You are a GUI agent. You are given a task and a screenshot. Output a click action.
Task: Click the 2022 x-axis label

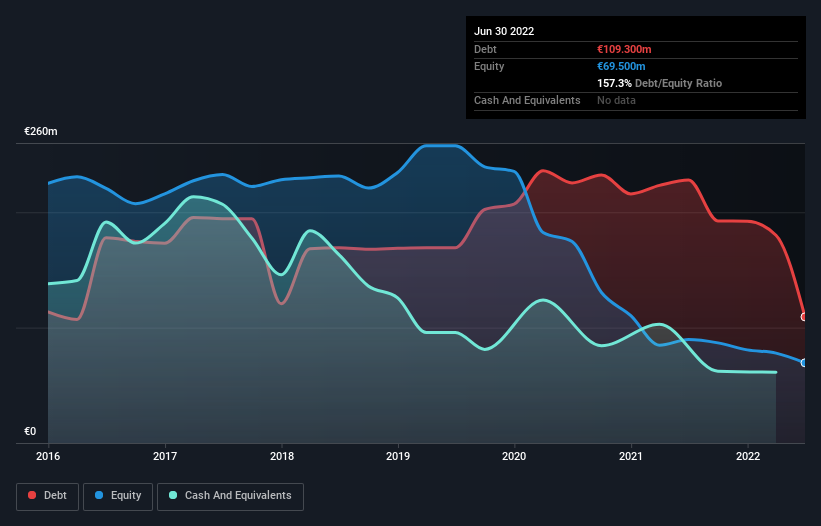point(748,456)
